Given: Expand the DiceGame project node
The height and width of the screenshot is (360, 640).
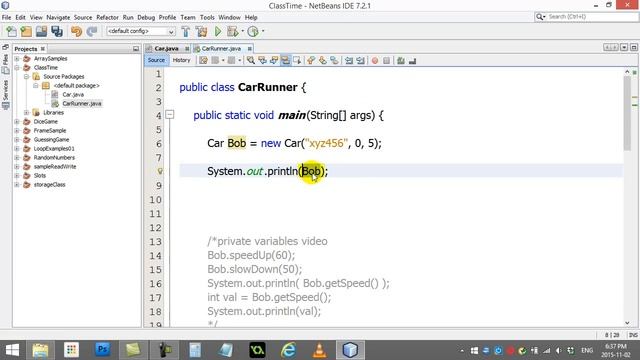Looking at the screenshot, I should tap(17, 122).
